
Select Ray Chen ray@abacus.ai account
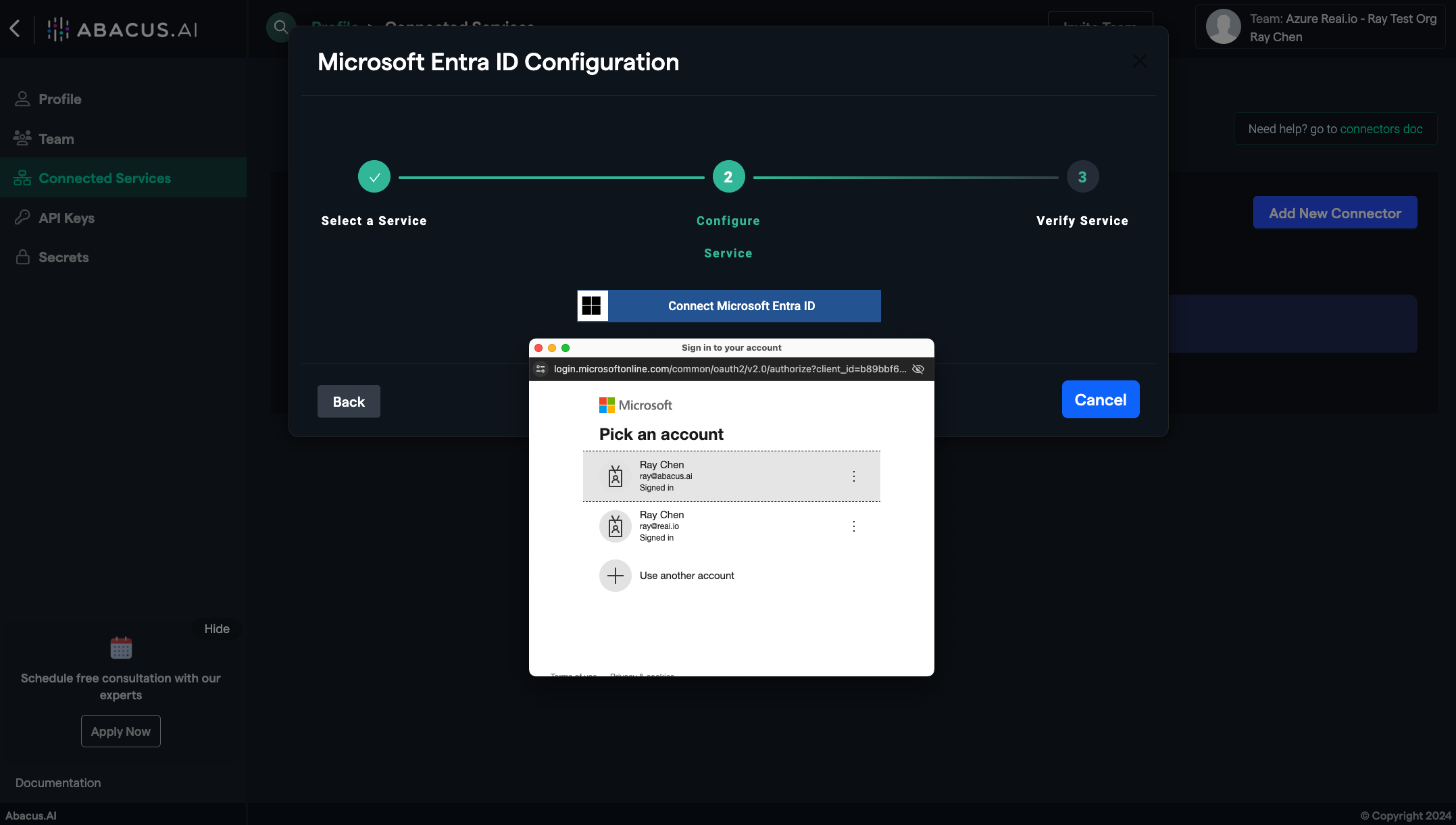731,476
